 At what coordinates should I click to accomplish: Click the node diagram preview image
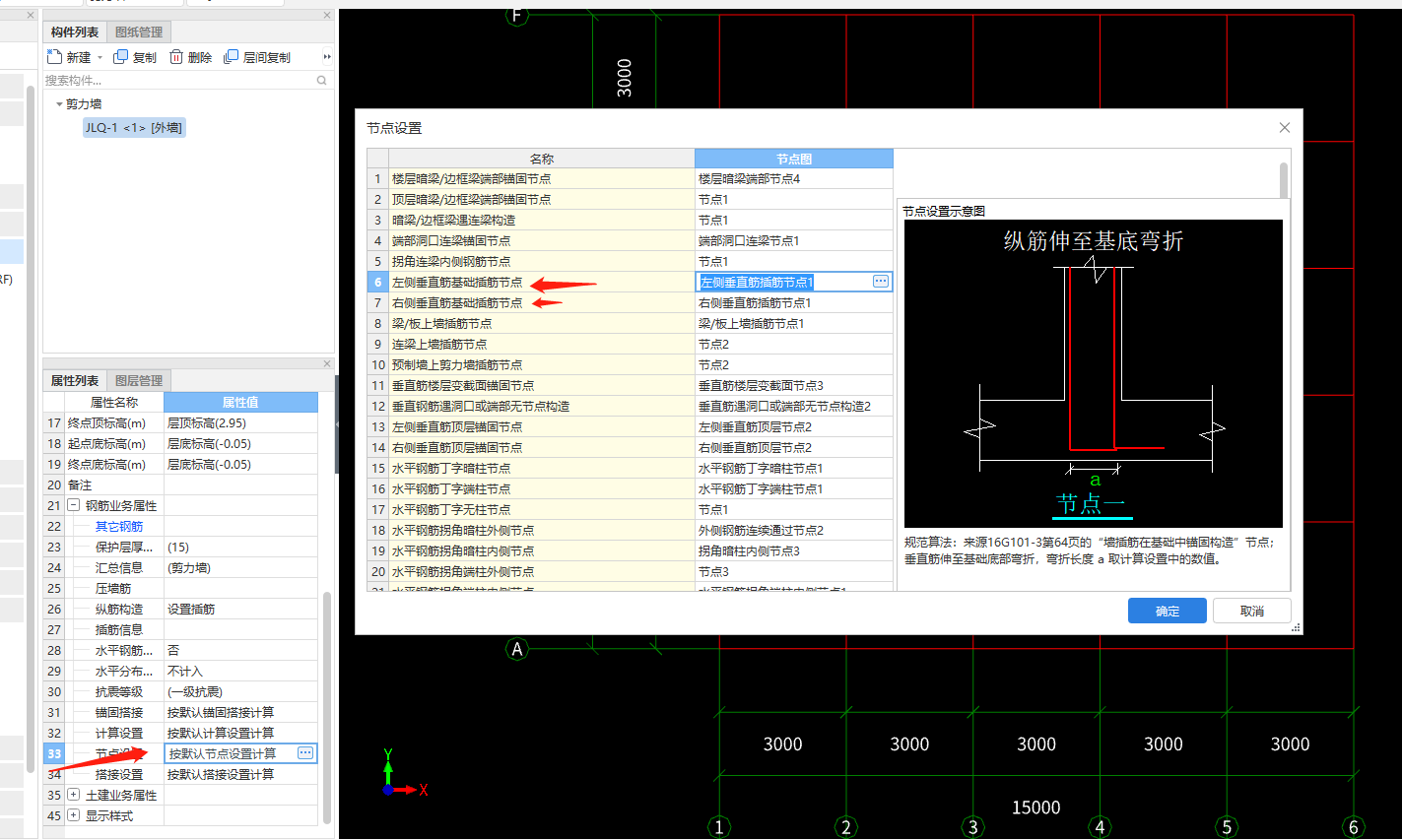click(x=1093, y=373)
